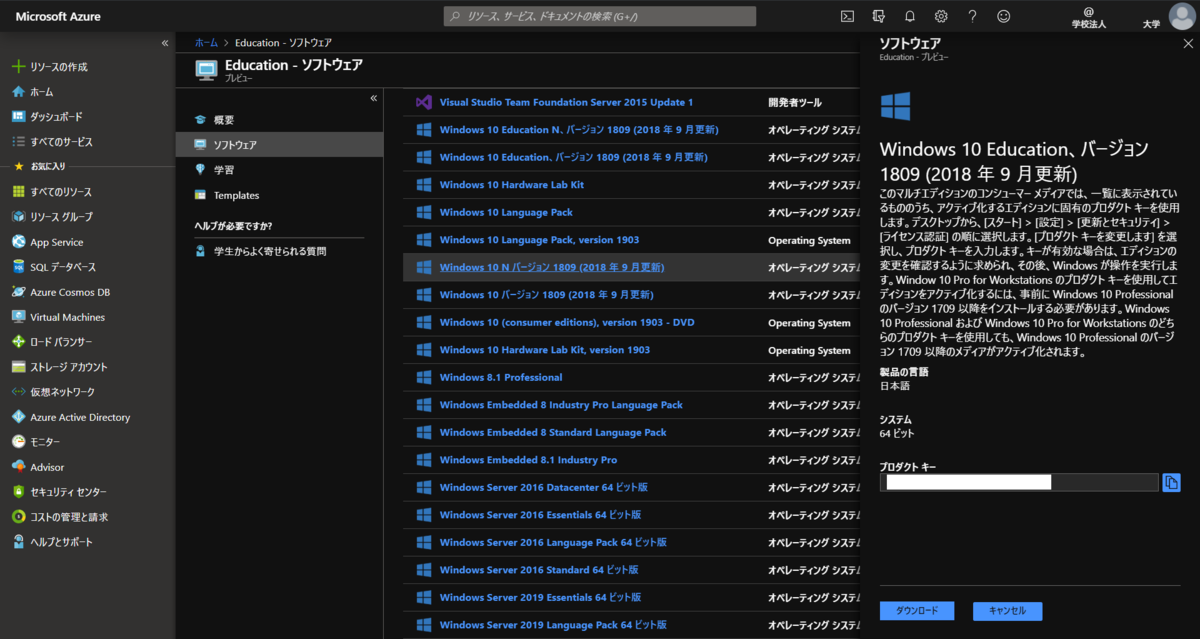Image resolution: width=1200 pixels, height=639 pixels.
Task: Click the 開発者ツール cell of the Visual Studio row
Action: tap(795, 102)
